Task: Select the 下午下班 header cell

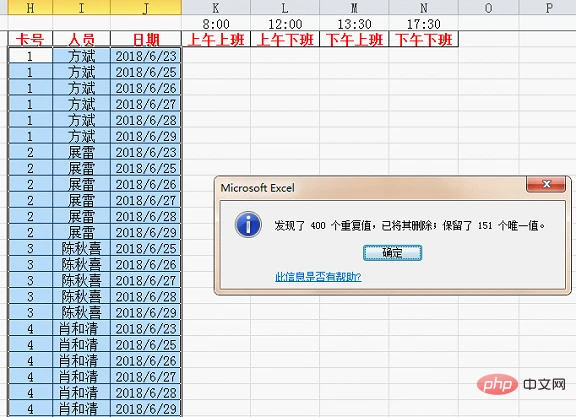Action: (x=424, y=39)
